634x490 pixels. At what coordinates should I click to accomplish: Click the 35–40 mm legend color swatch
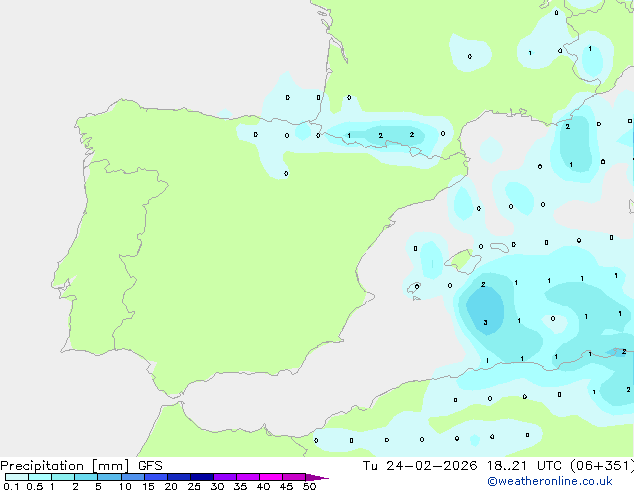tap(248, 477)
